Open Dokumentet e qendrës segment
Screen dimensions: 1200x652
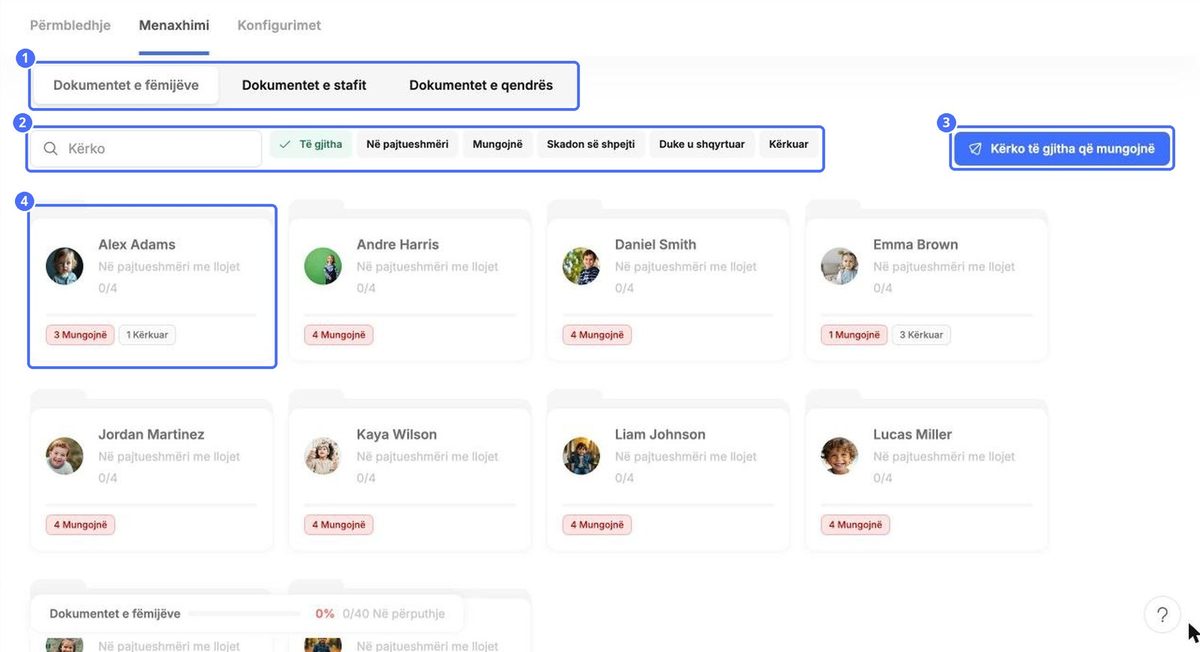coord(481,85)
